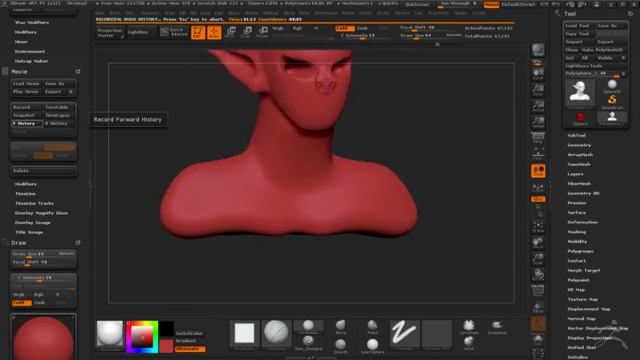Image resolution: width=640 pixels, height=360 pixels.
Task: Choose the Move transform icon in top shelf
Action: pyautogui.click(x=230, y=32)
